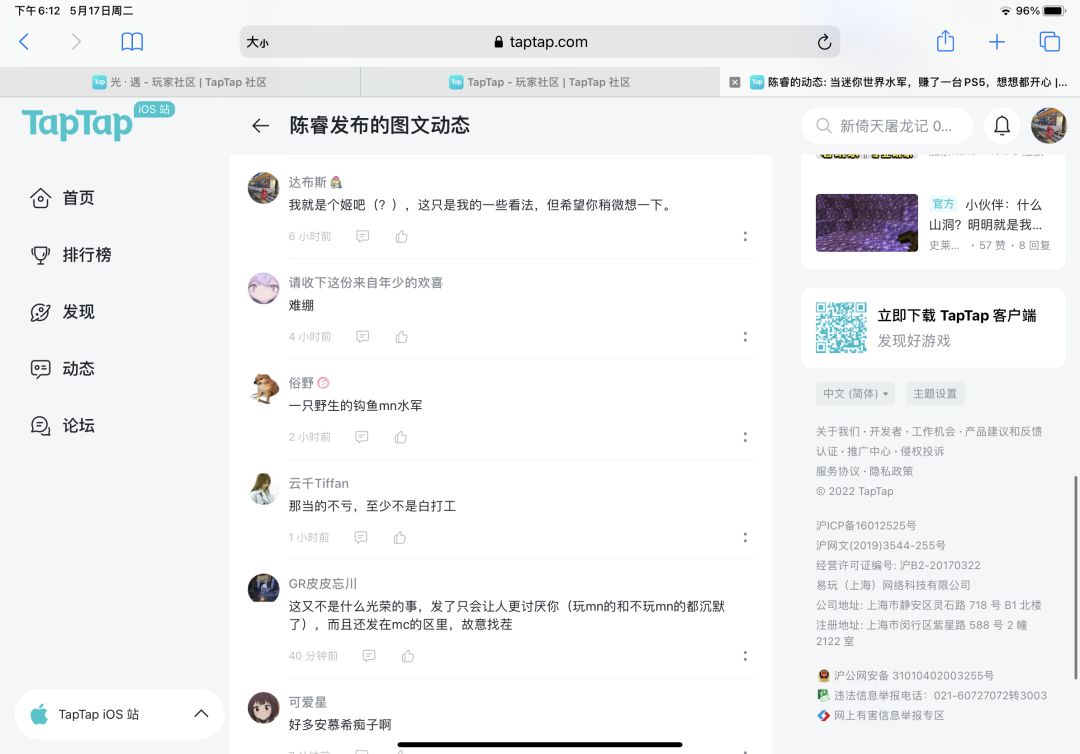
Task: Add a new Safari tab
Action: [997, 42]
